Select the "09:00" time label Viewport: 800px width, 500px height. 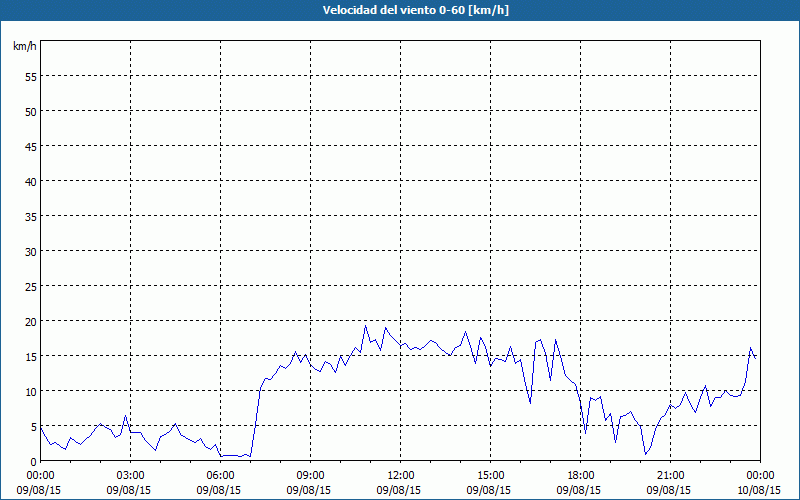[311, 476]
